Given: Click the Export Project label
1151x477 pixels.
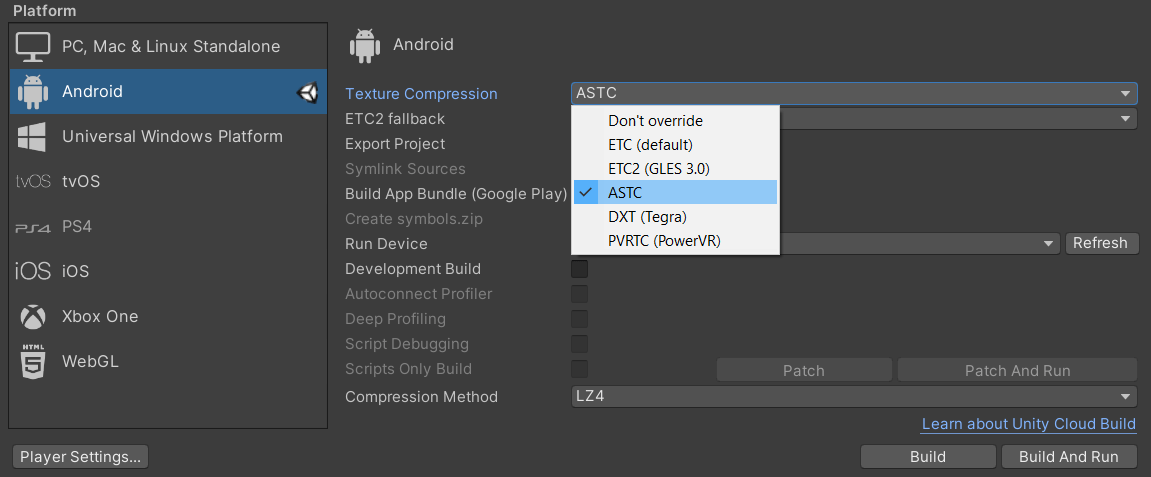Looking at the screenshot, I should point(396,144).
